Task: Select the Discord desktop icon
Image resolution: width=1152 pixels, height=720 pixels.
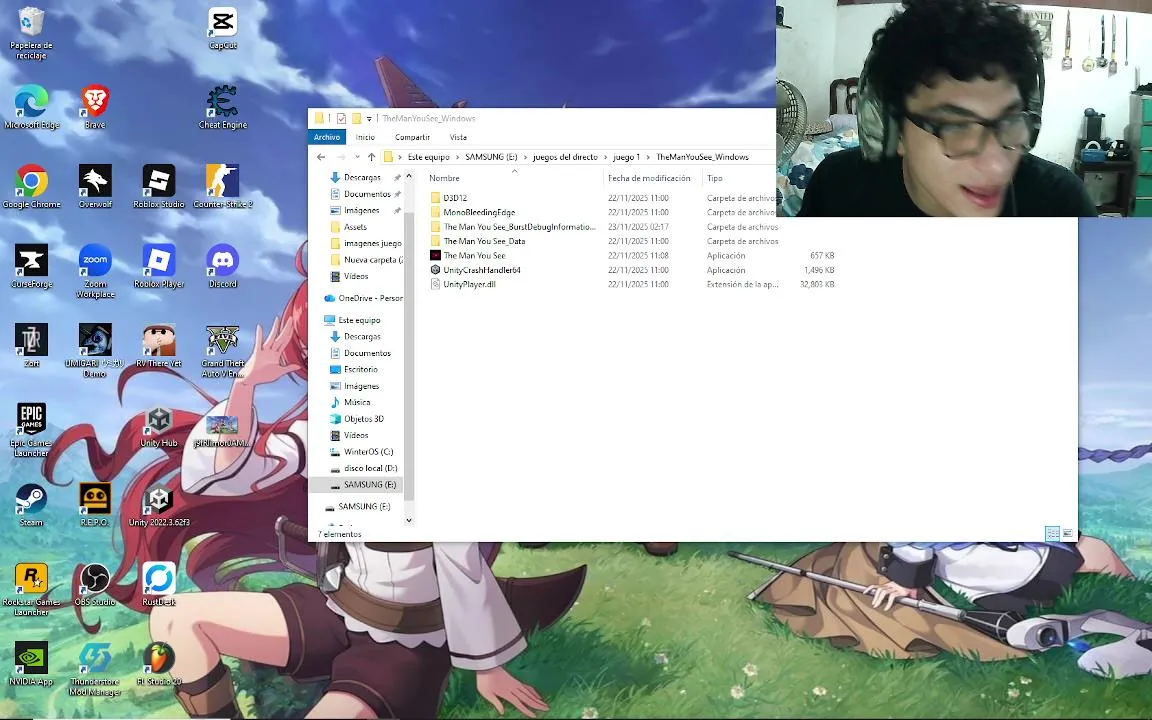Action: pyautogui.click(x=223, y=266)
